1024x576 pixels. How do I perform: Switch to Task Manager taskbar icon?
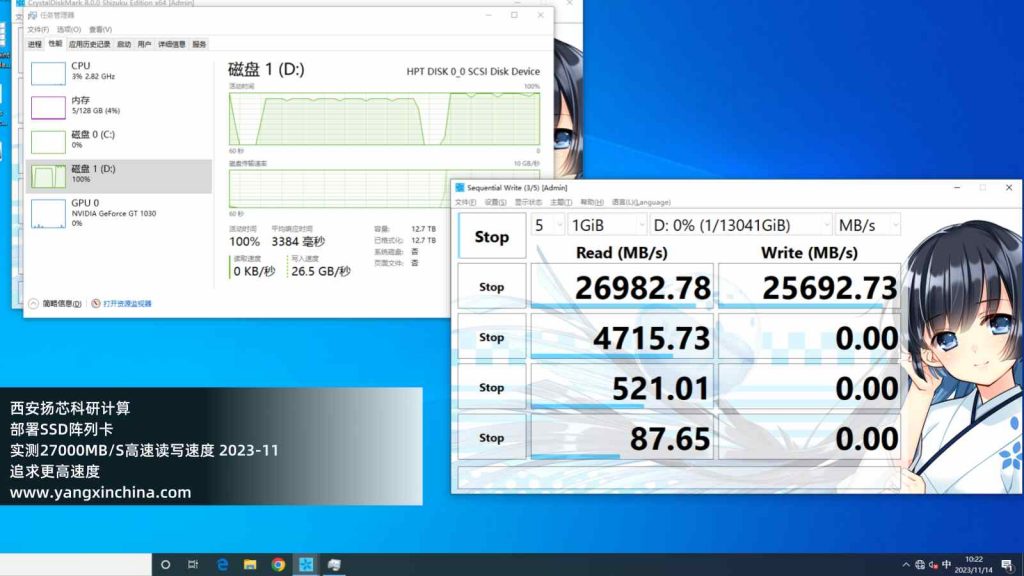click(x=334, y=564)
